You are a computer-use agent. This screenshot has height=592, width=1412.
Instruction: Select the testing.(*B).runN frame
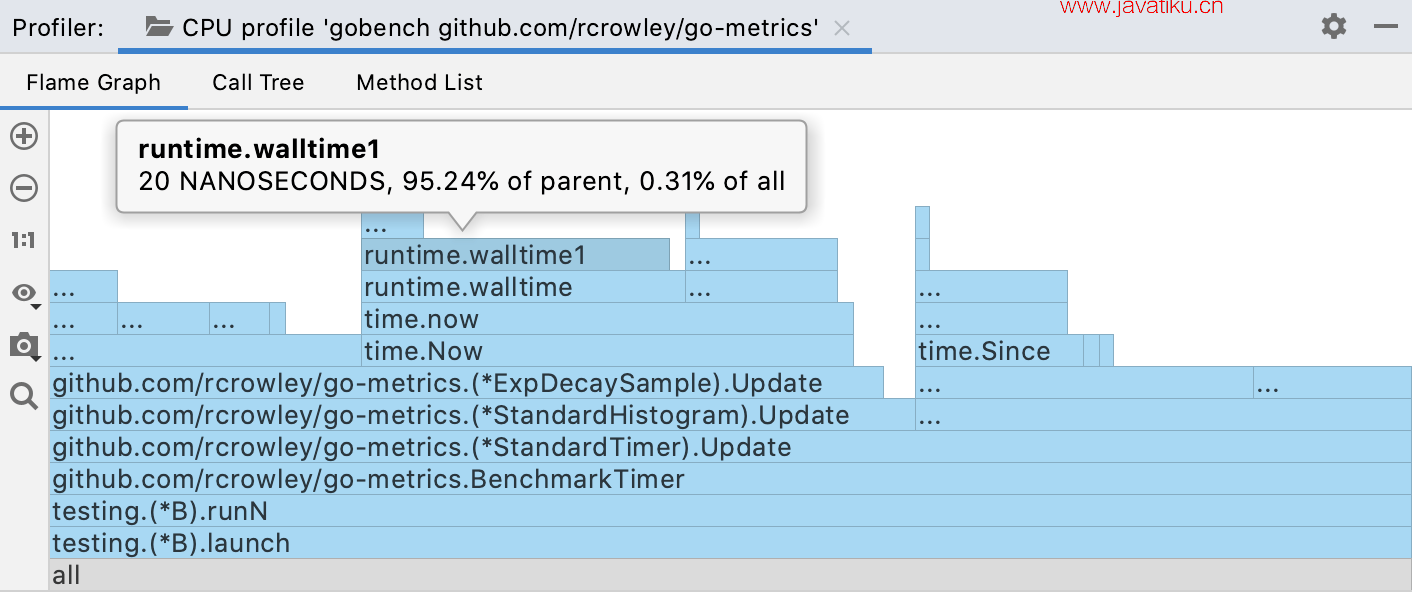pyautogui.click(x=730, y=511)
